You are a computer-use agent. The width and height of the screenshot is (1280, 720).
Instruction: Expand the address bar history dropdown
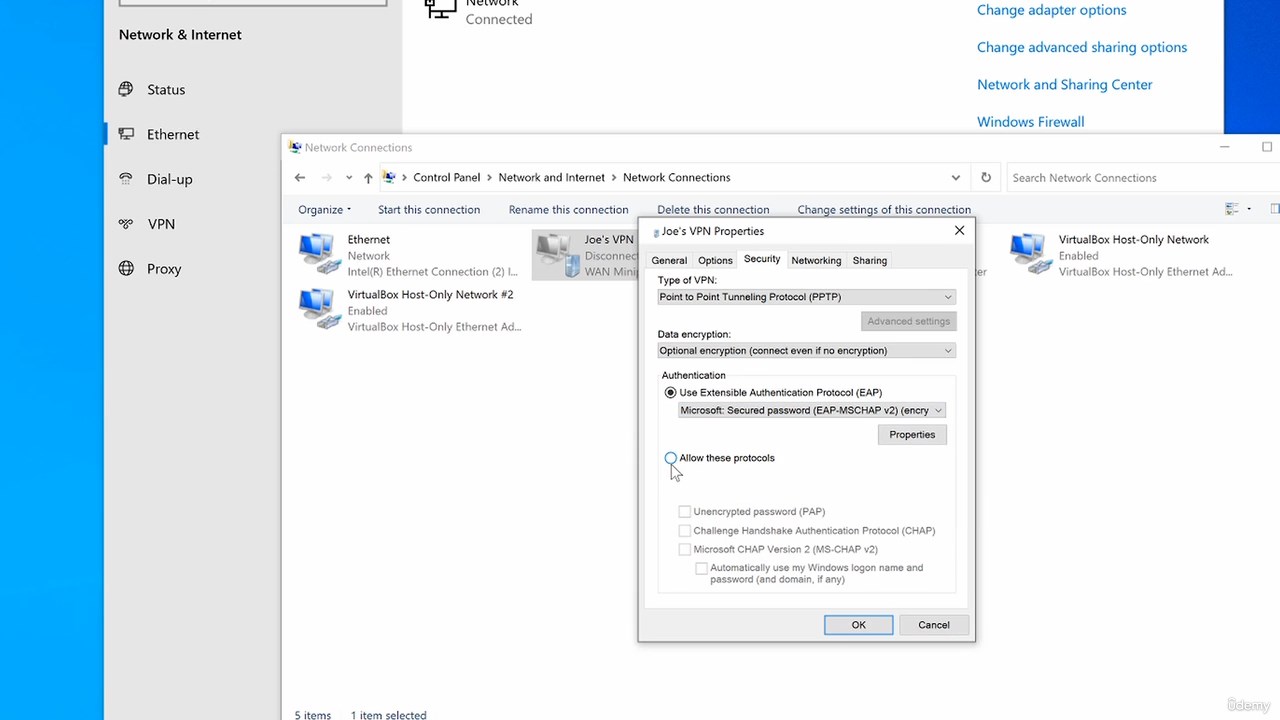pyautogui.click(x=956, y=178)
